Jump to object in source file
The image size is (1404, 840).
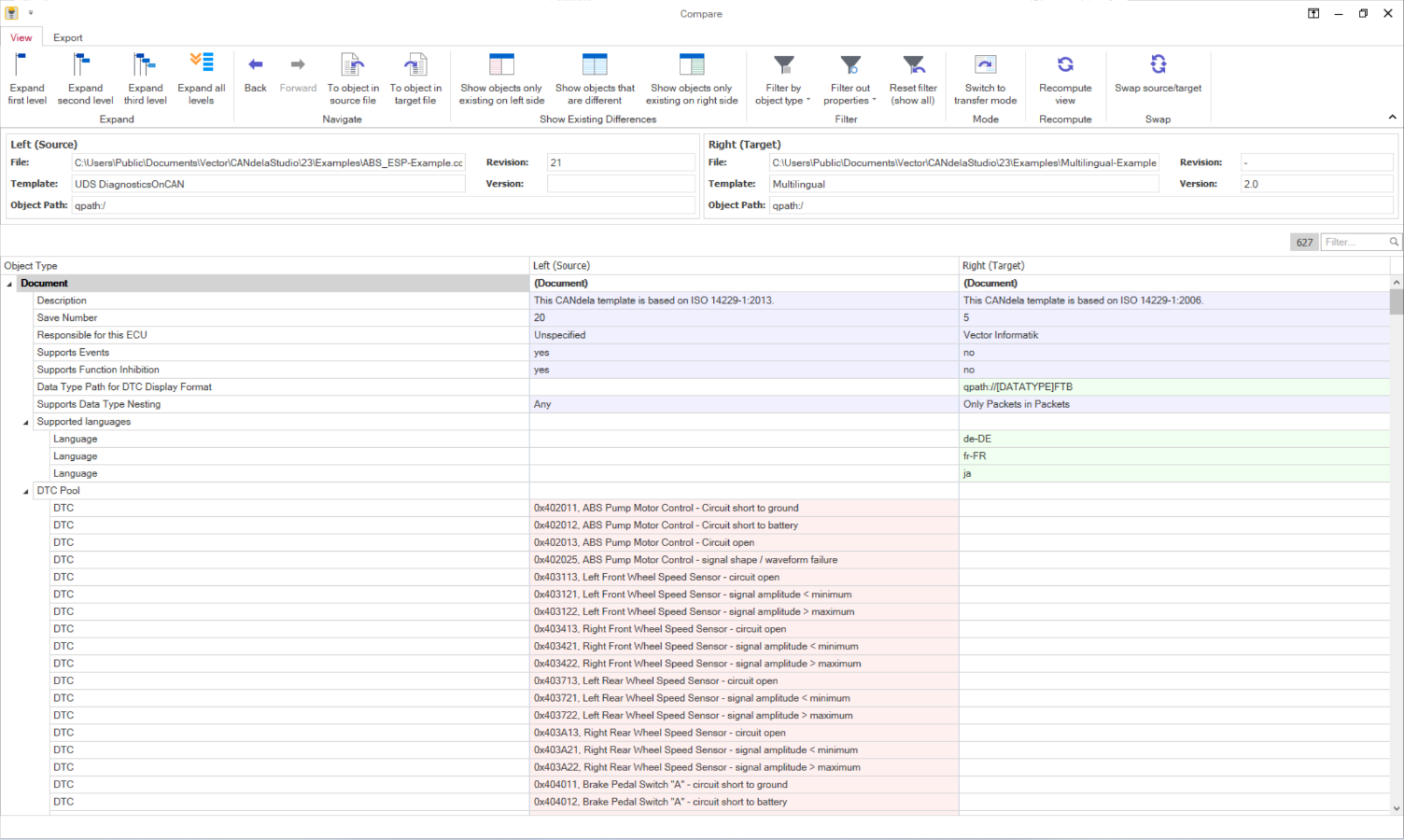pos(353,79)
